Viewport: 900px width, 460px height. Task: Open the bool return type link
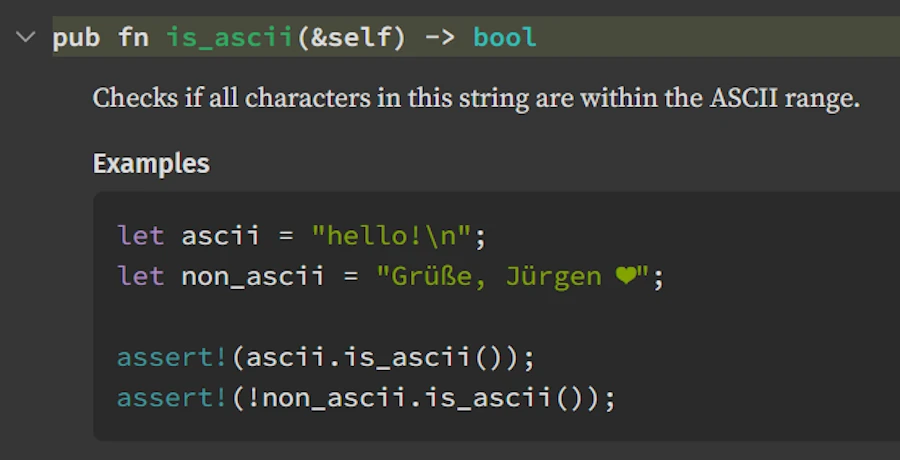click(x=504, y=38)
